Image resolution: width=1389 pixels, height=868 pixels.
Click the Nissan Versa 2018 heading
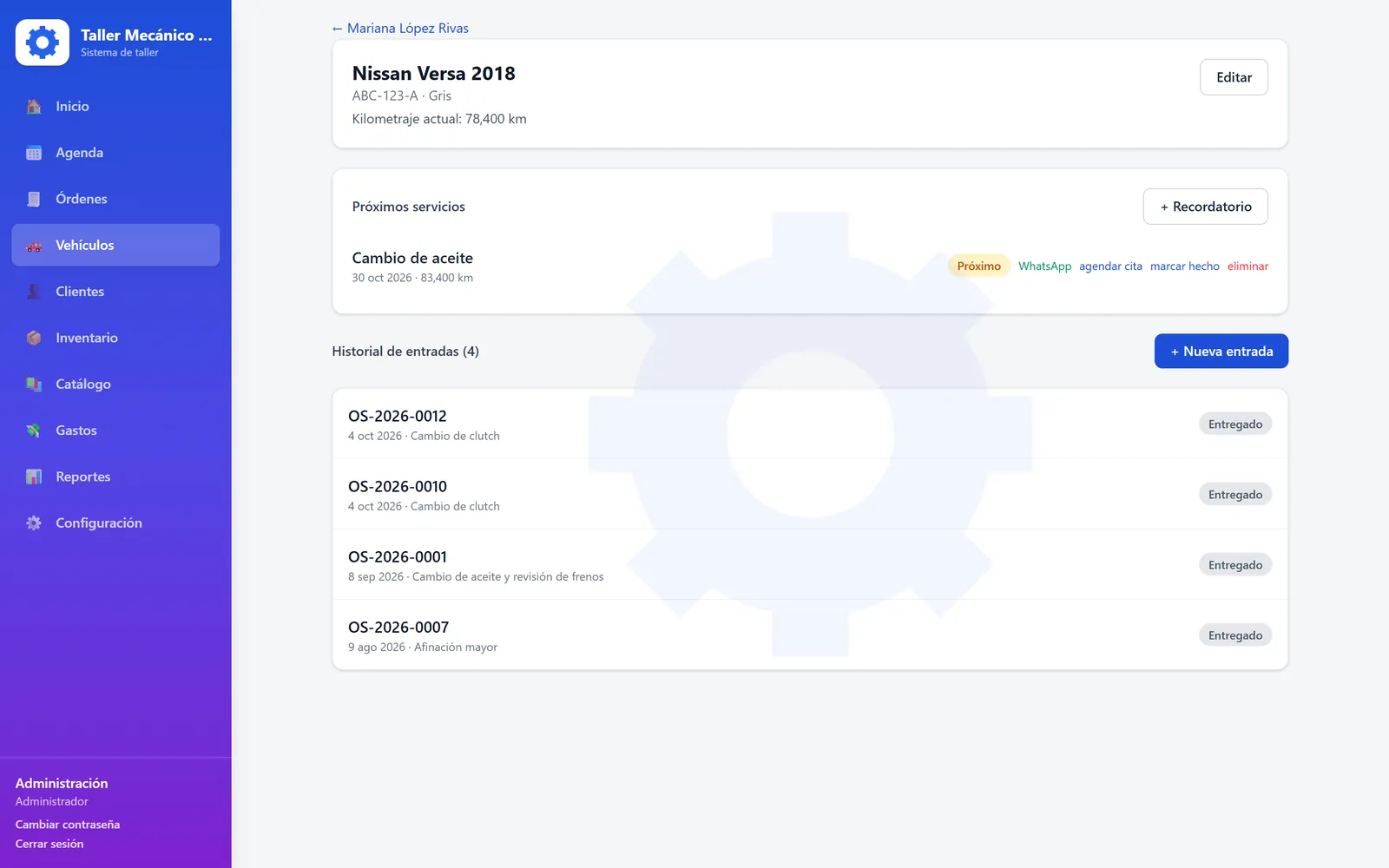click(433, 73)
